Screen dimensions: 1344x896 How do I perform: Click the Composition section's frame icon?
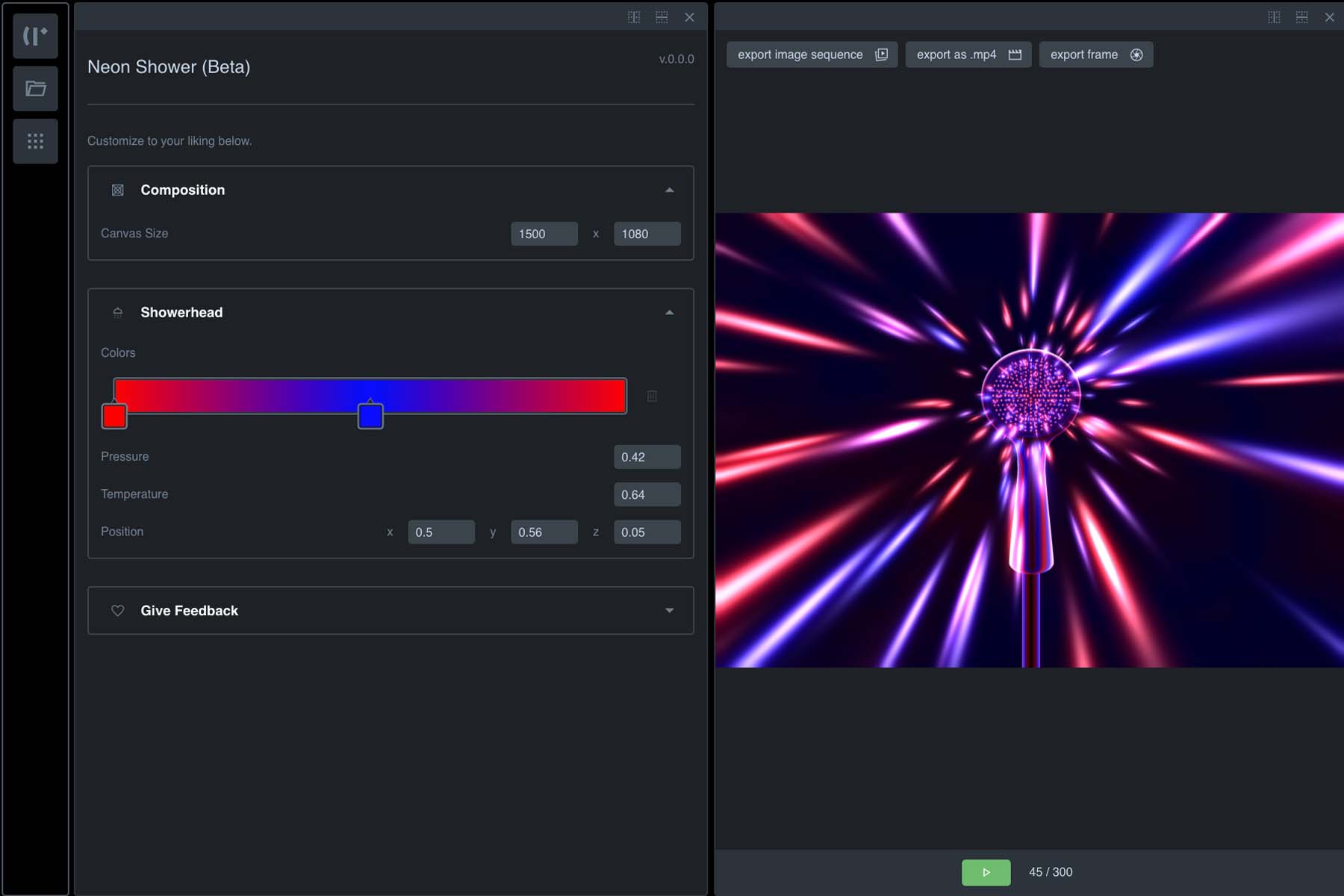point(117,190)
